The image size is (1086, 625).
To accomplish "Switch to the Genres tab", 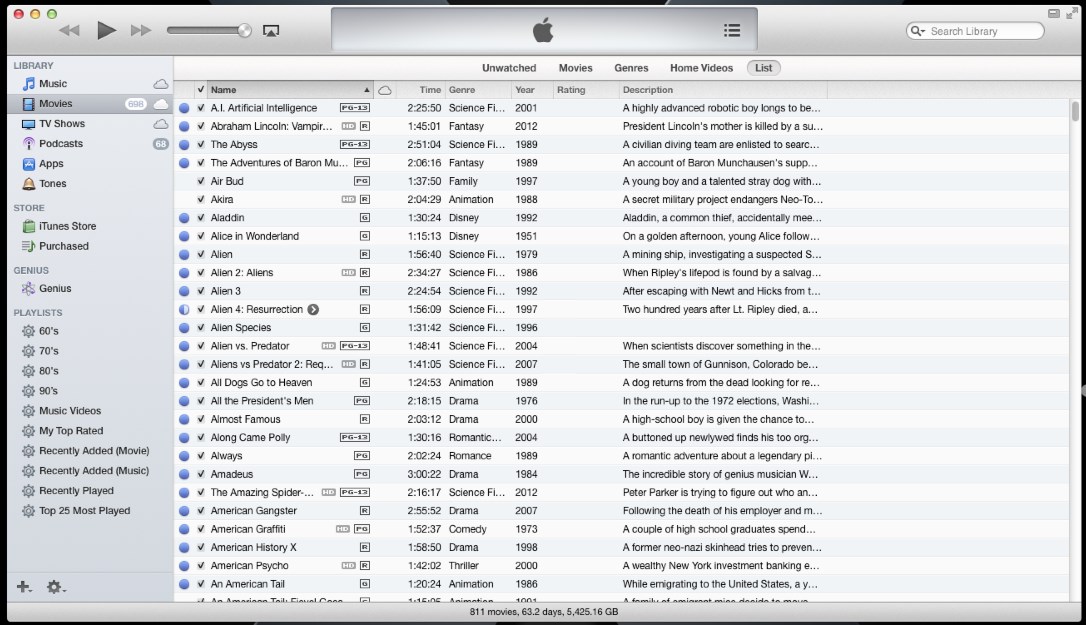I will pos(631,68).
